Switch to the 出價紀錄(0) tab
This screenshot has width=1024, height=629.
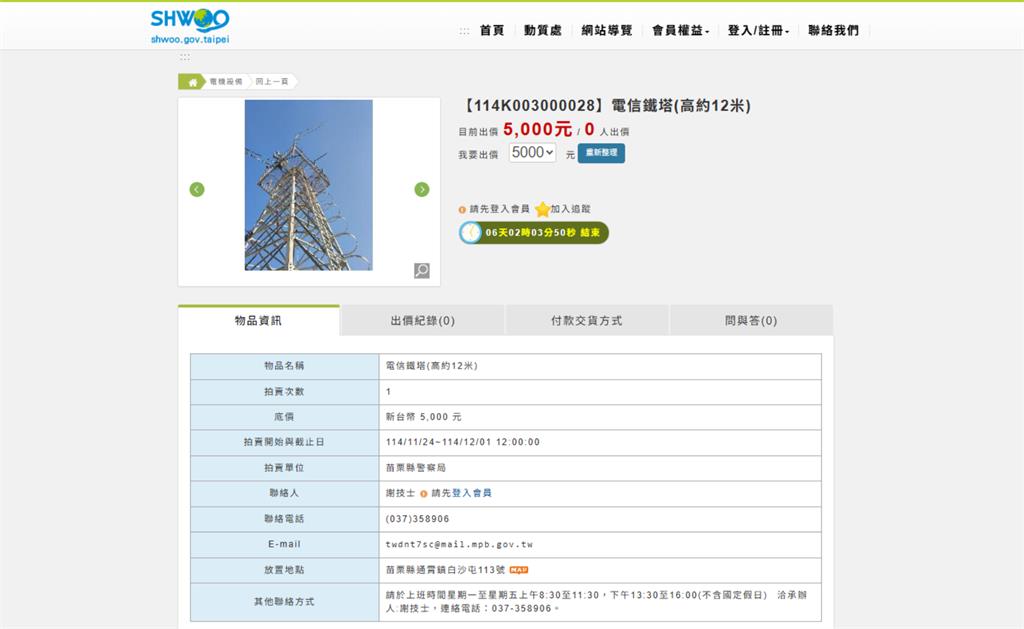click(422, 320)
